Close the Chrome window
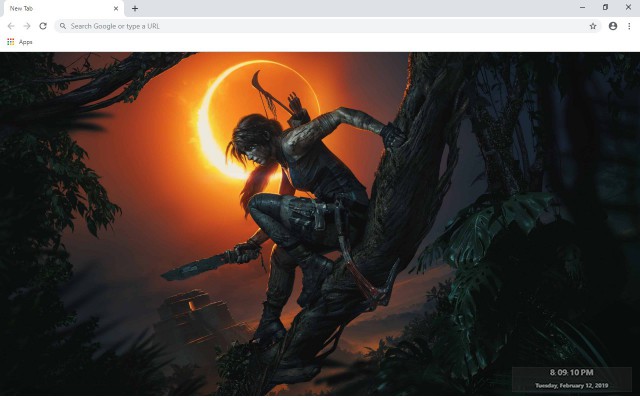640x400 pixels. [x=628, y=7]
